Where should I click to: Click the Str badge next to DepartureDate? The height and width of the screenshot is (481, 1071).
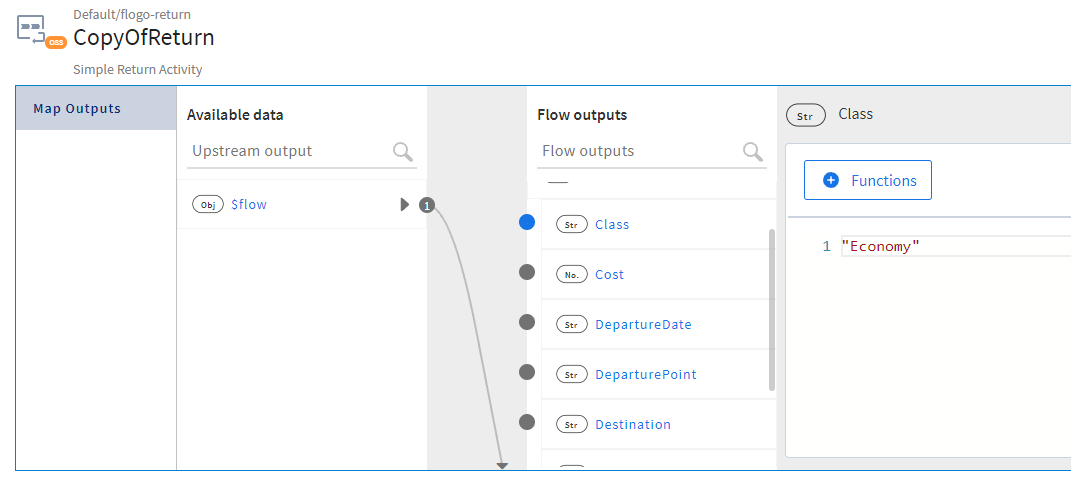(x=571, y=325)
